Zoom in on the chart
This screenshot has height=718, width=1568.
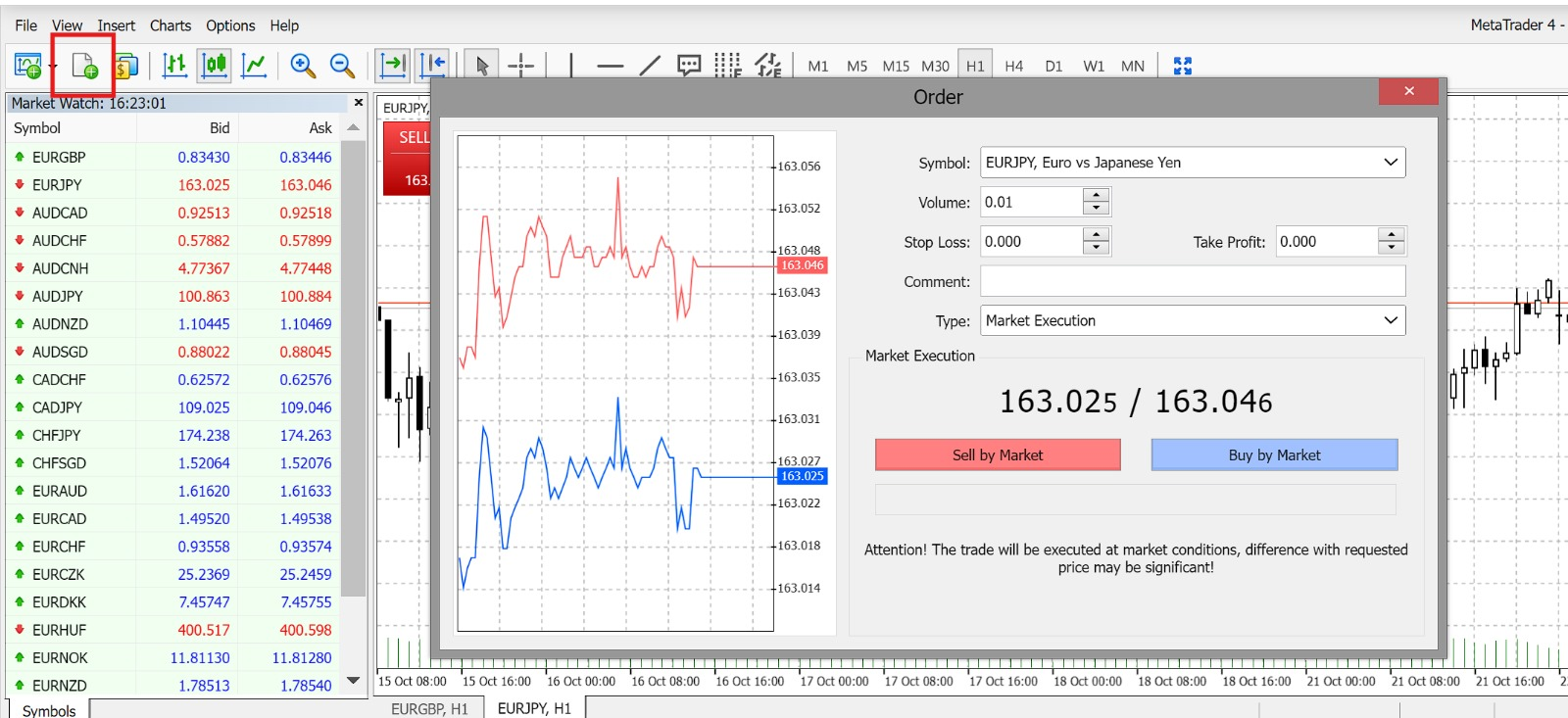tap(303, 66)
